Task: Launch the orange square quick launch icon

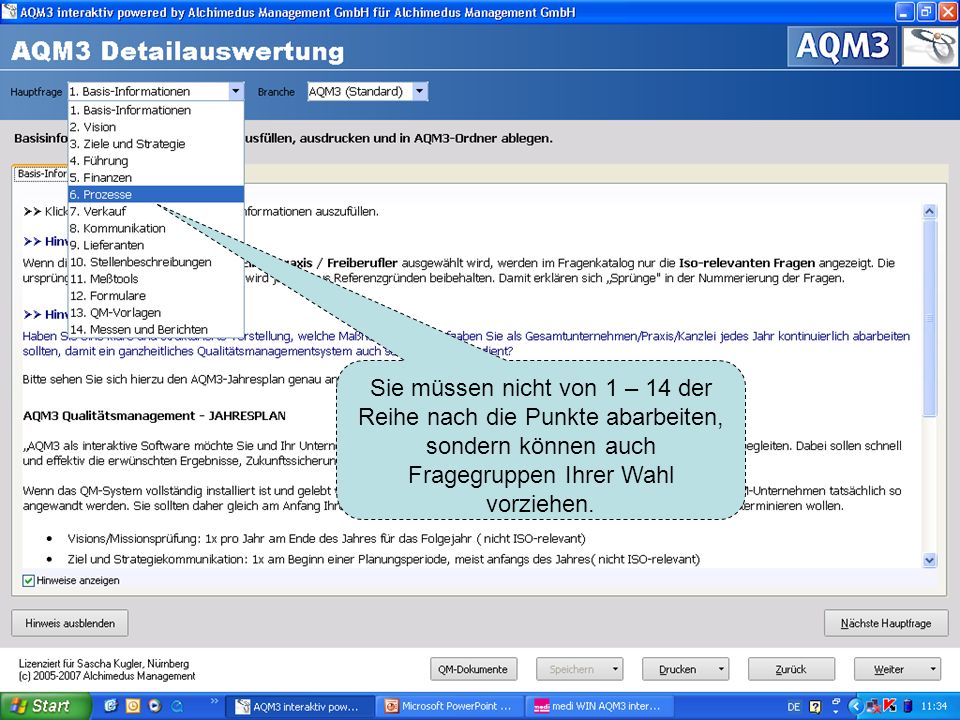Action: [x=133, y=706]
